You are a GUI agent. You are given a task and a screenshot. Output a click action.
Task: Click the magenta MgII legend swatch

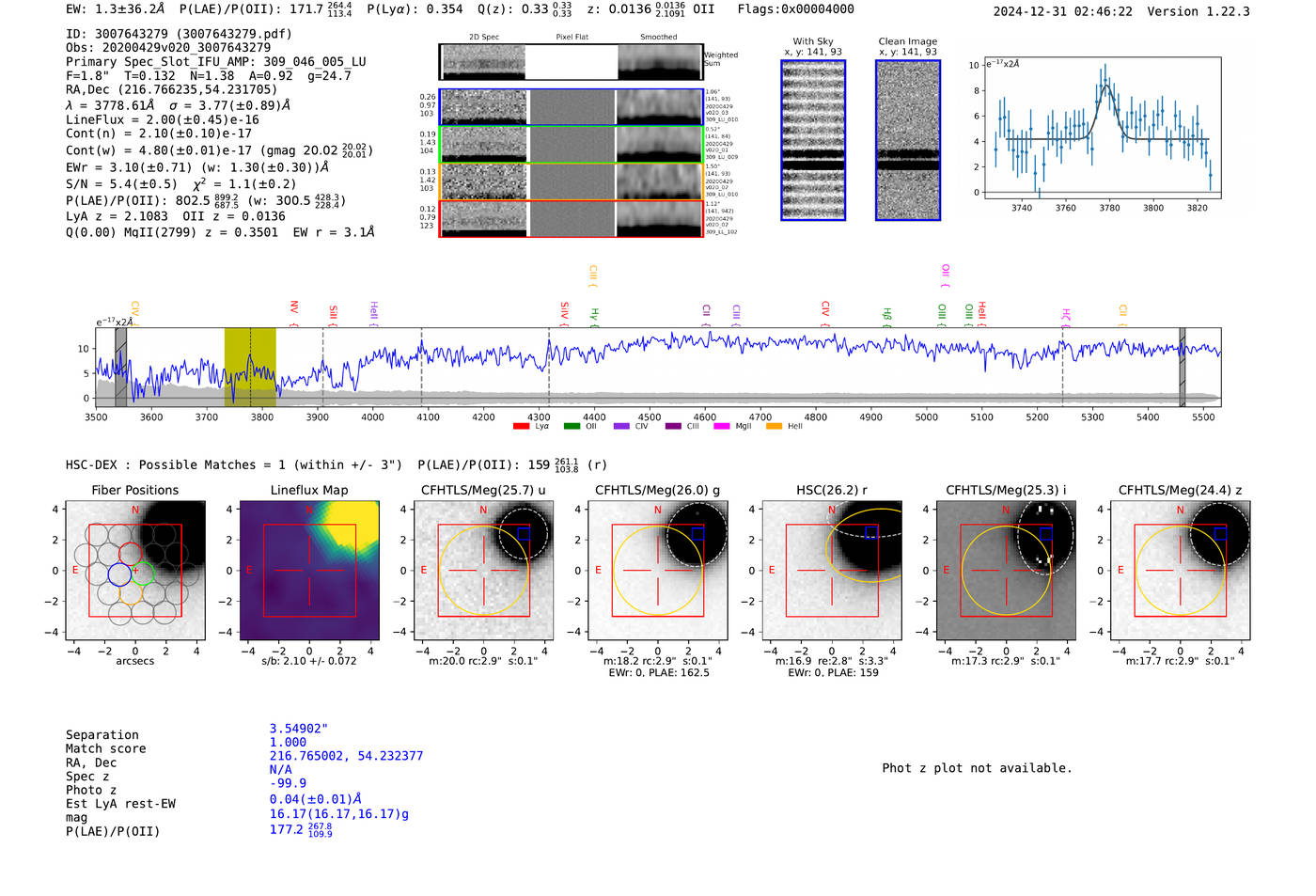point(722,427)
